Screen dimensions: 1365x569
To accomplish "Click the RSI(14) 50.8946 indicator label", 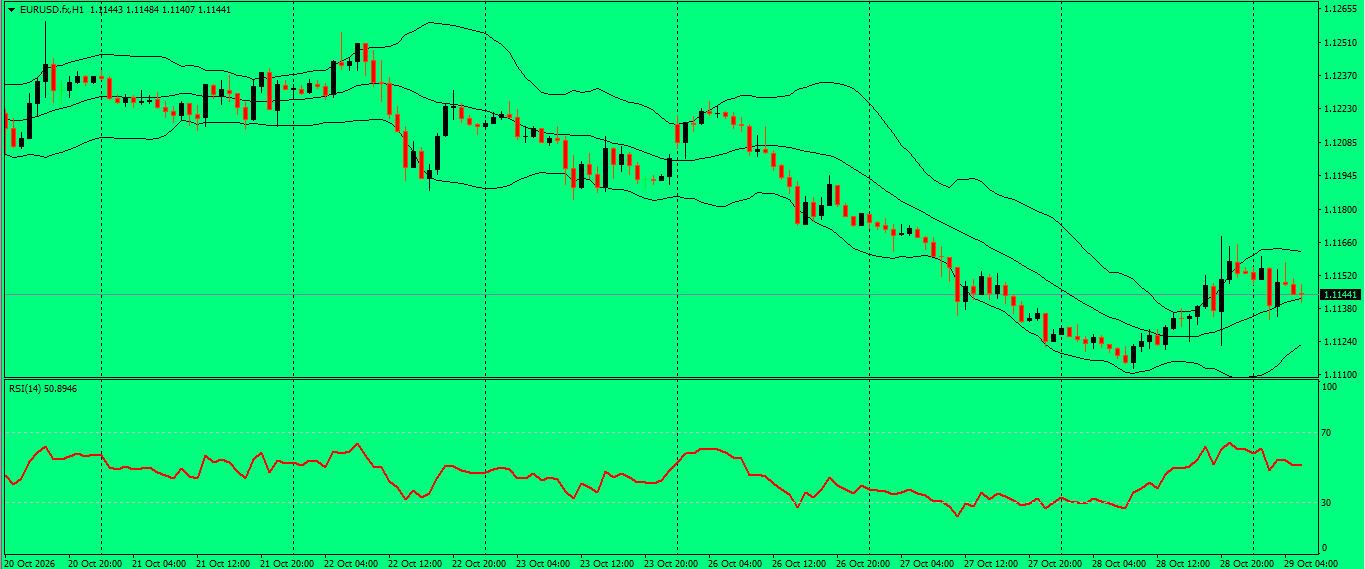I will [x=43, y=387].
